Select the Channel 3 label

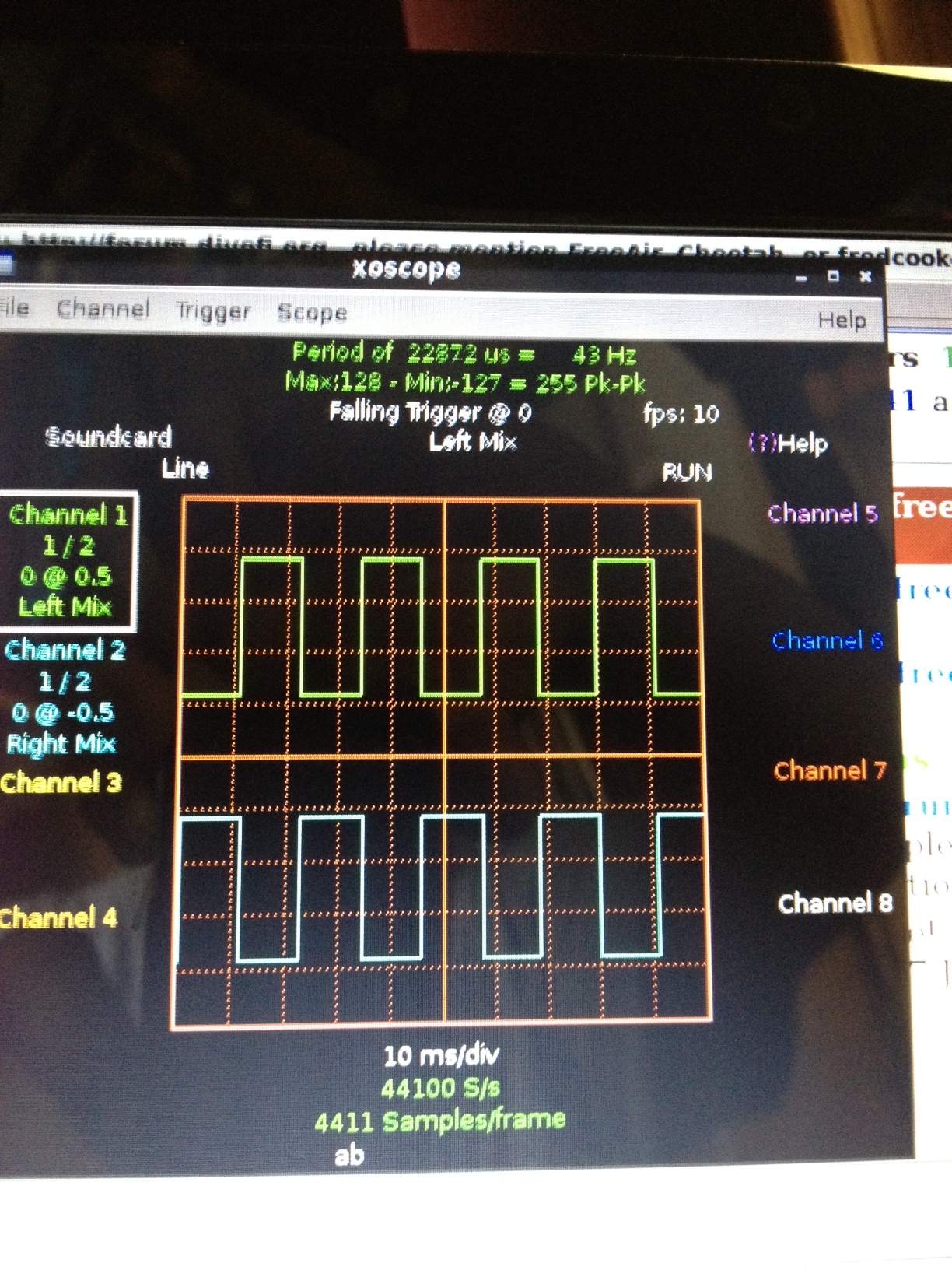pos(61,782)
